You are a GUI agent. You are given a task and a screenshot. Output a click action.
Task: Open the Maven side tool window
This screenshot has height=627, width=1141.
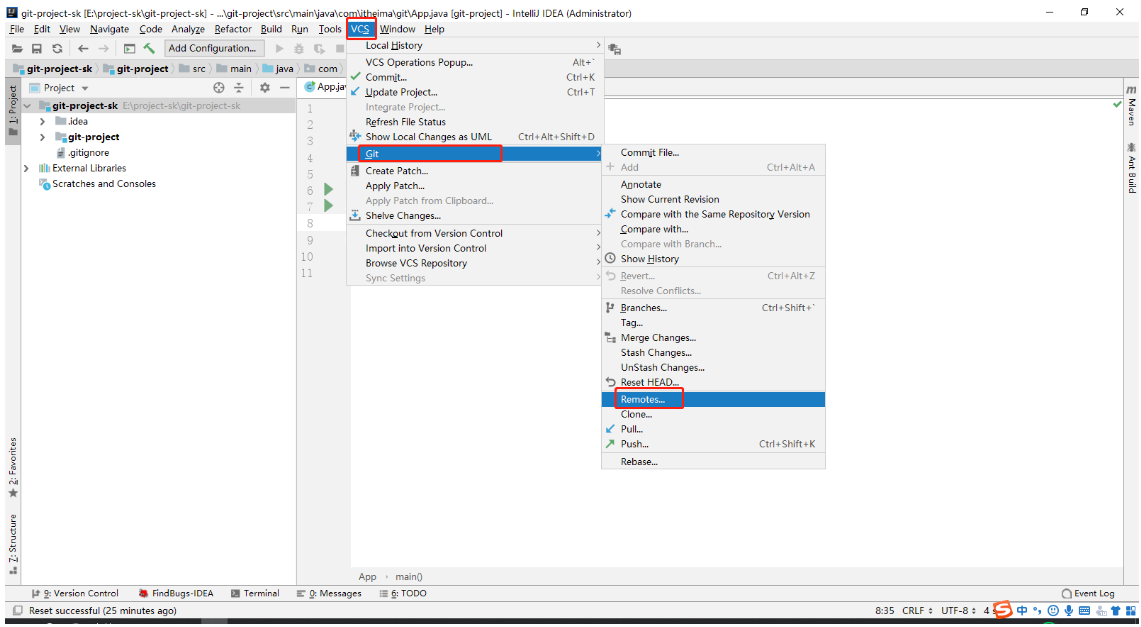point(1132,105)
